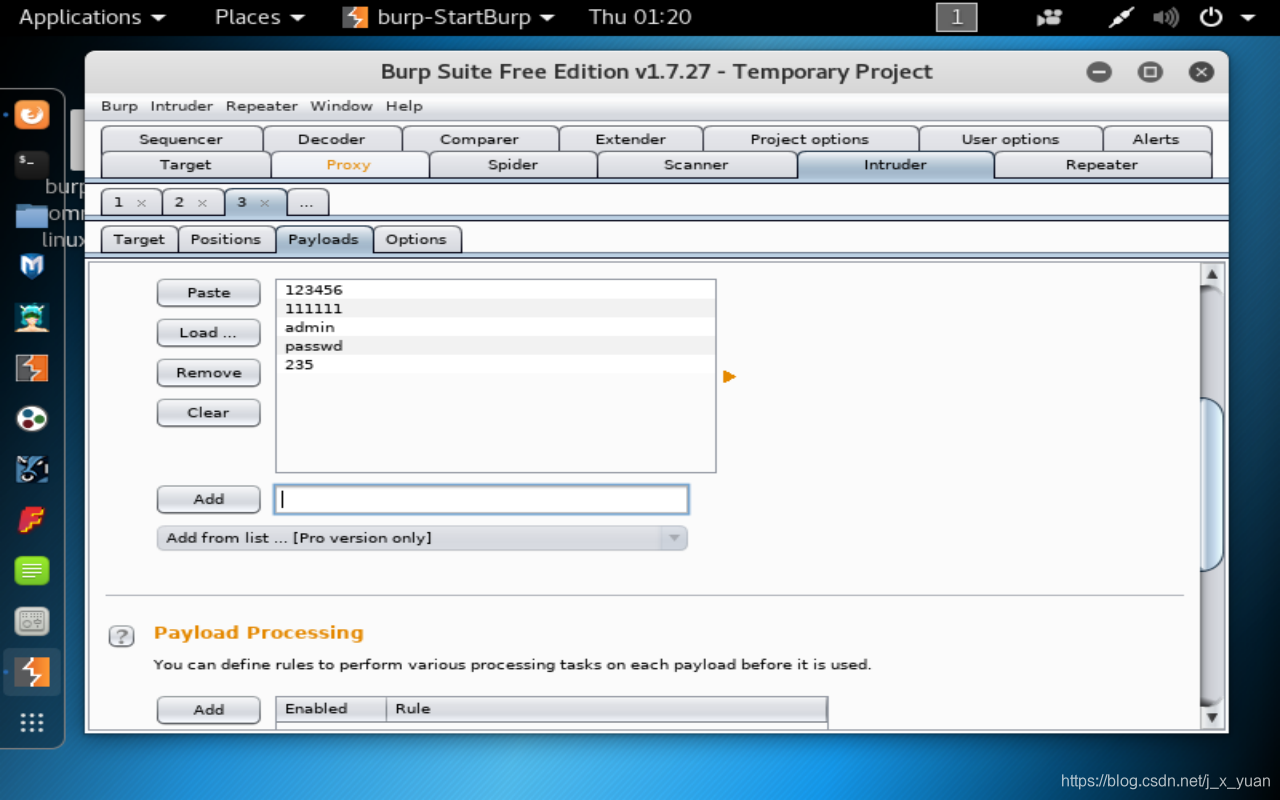Select payload entry 123456
The image size is (1280, 800).
click(x=496, y=290)
